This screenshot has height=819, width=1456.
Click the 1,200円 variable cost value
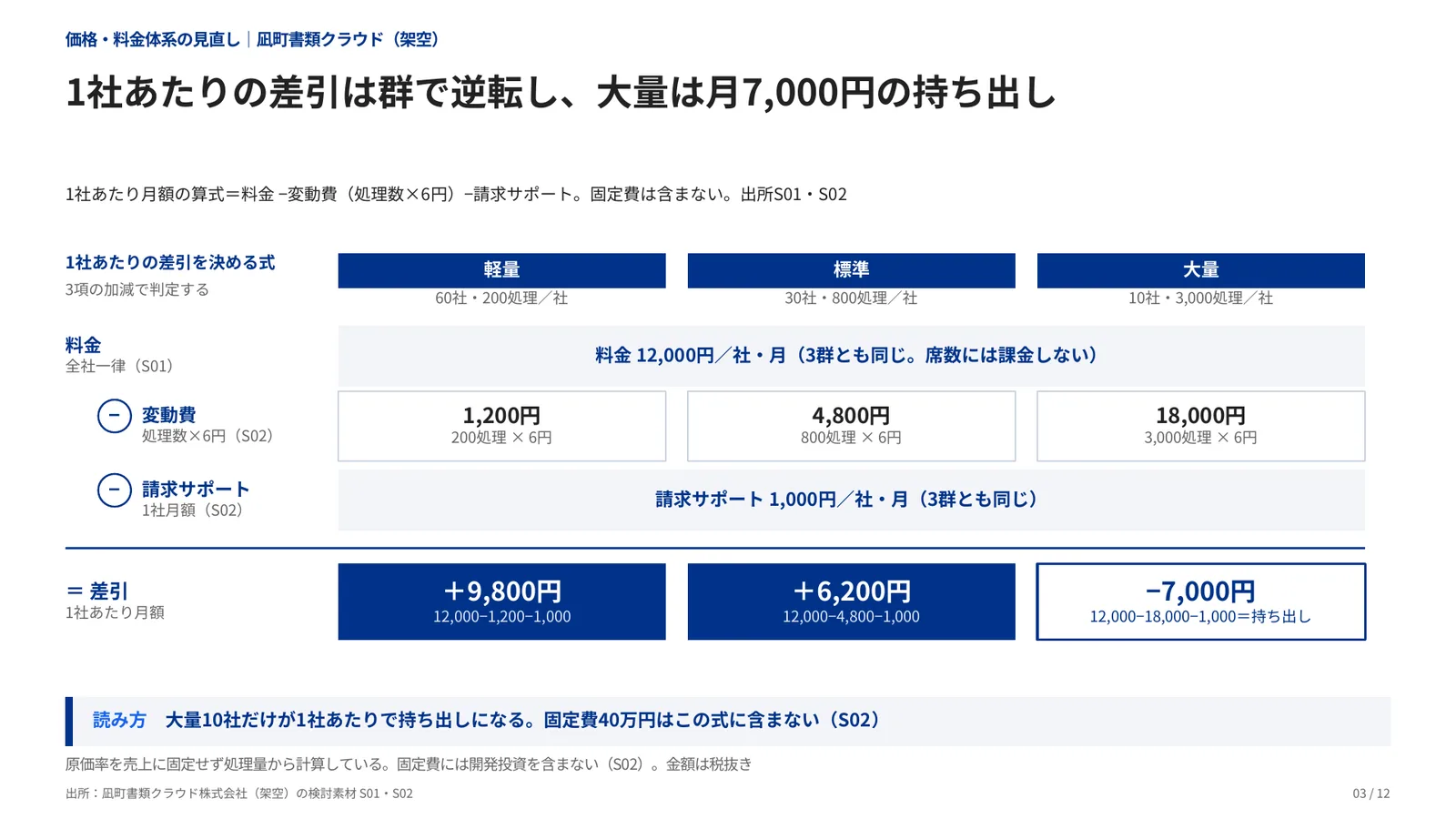click(501, 416)
